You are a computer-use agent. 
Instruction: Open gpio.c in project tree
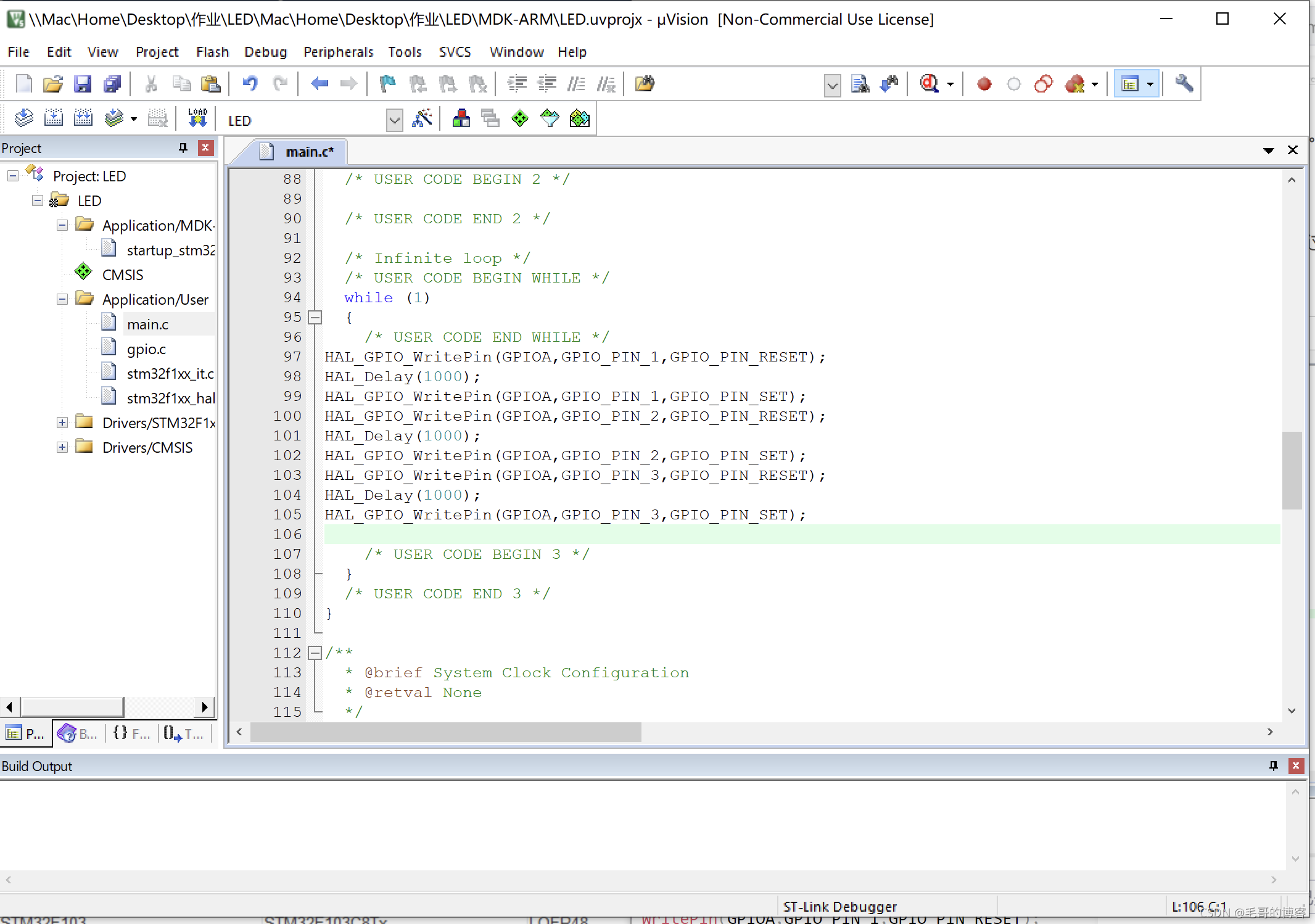coord(146,349)
